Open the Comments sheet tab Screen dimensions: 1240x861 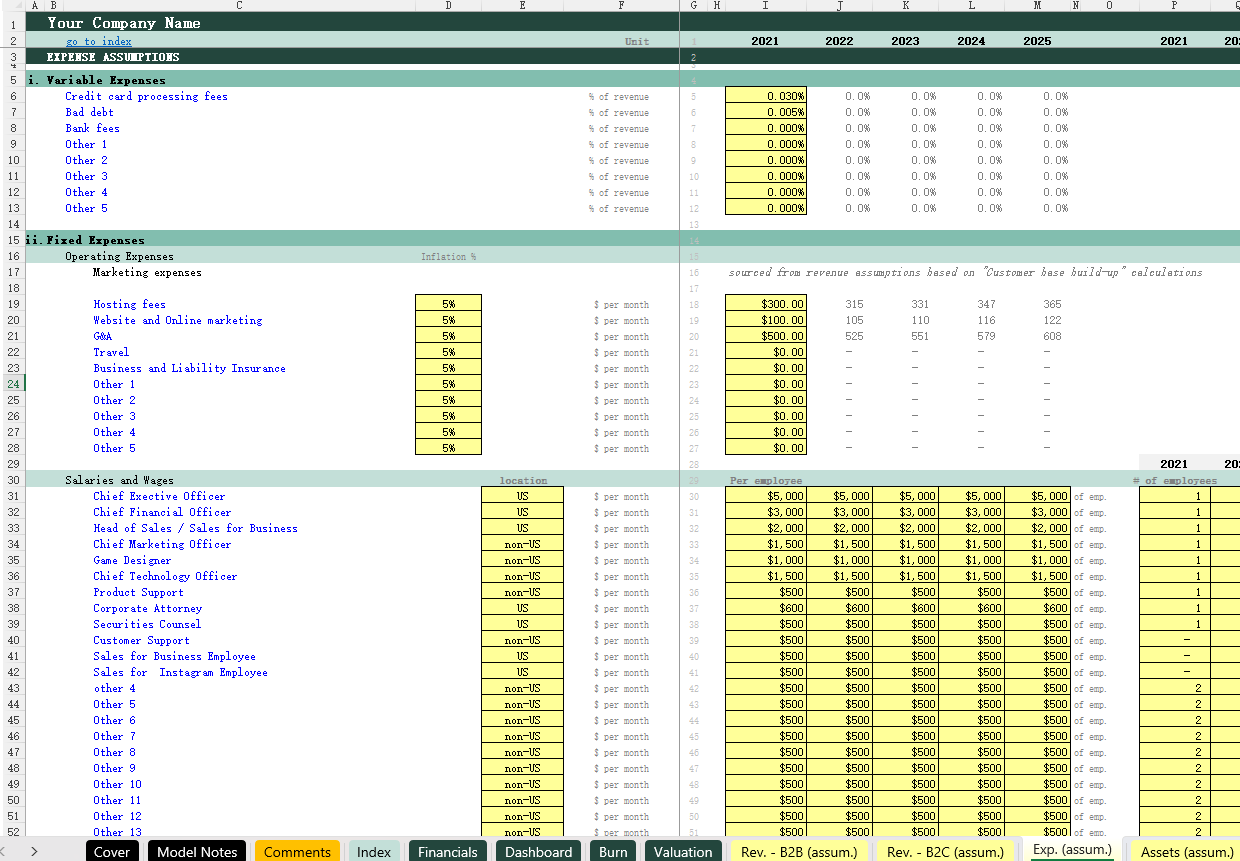tap(297, 851)
